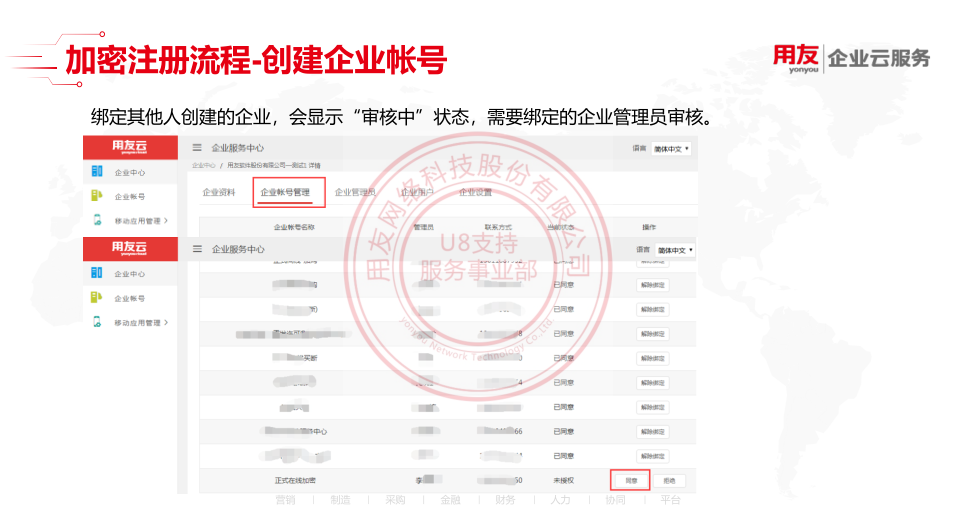Screen dimensions: 956x531
Task: Expand 移动应用管理 chevron in sidebar beside table rows
Action: (166, 323)
